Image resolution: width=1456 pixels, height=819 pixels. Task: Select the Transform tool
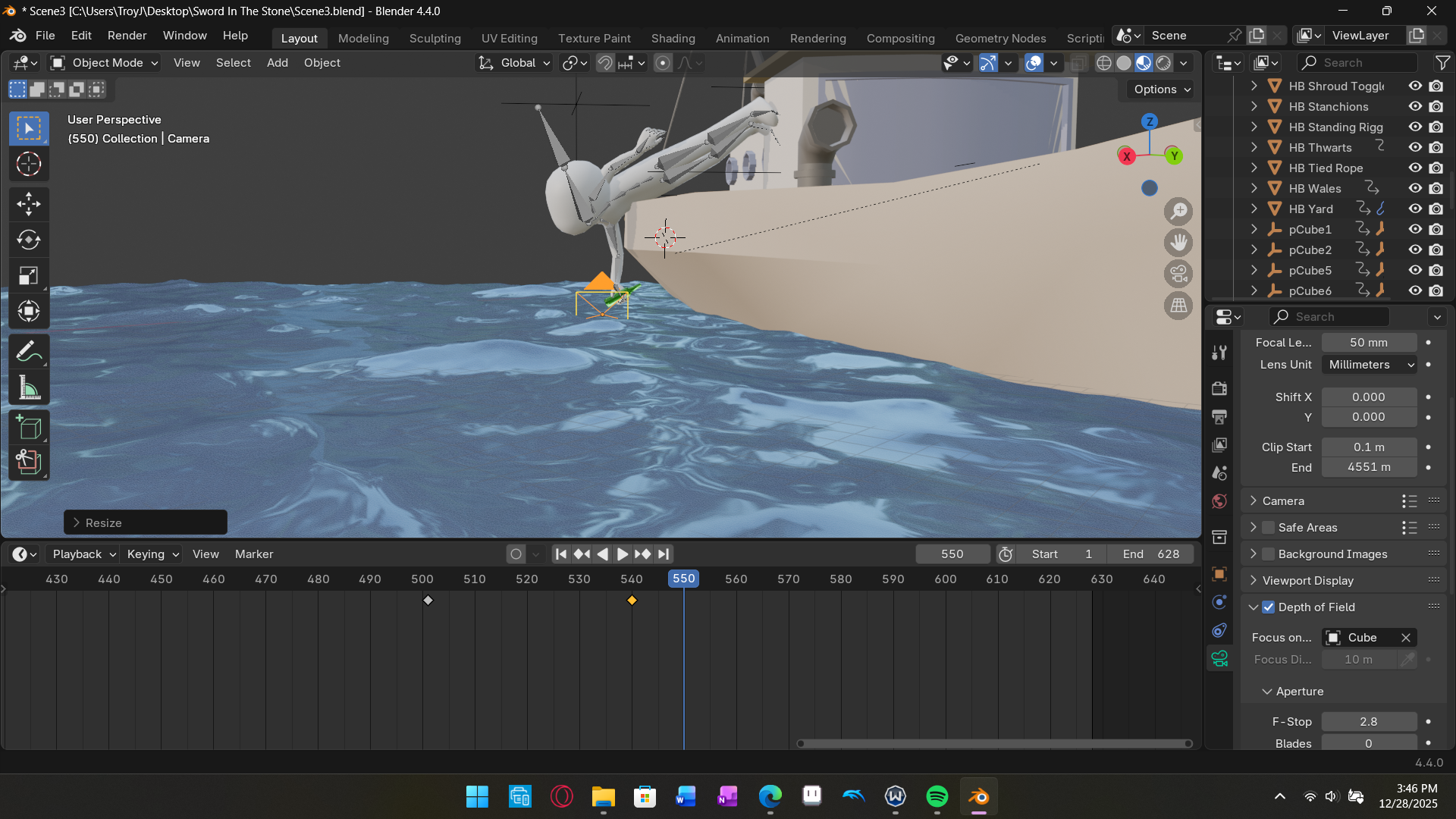point(29,311)
